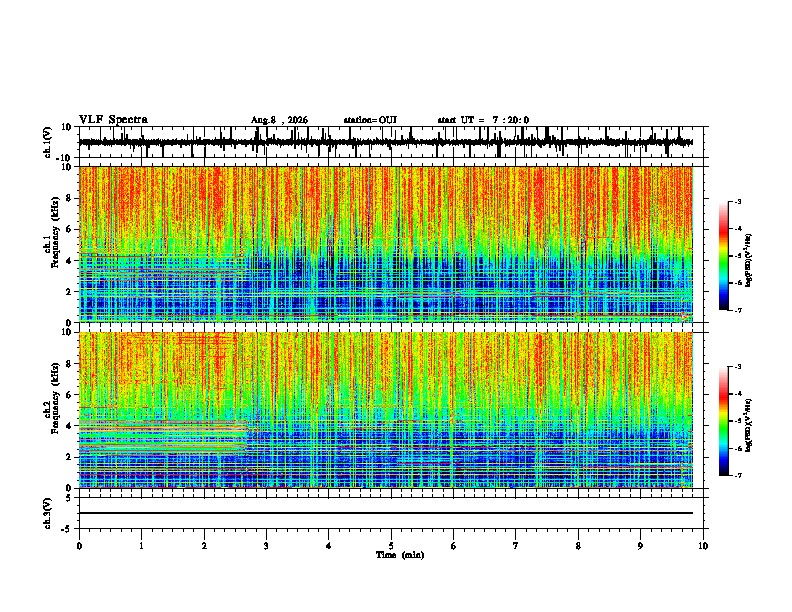The height and width of the screenshot is (612, 792).
Task: Click the "-7" label on ch.1 color scale
Action: (x=737, y=310)
